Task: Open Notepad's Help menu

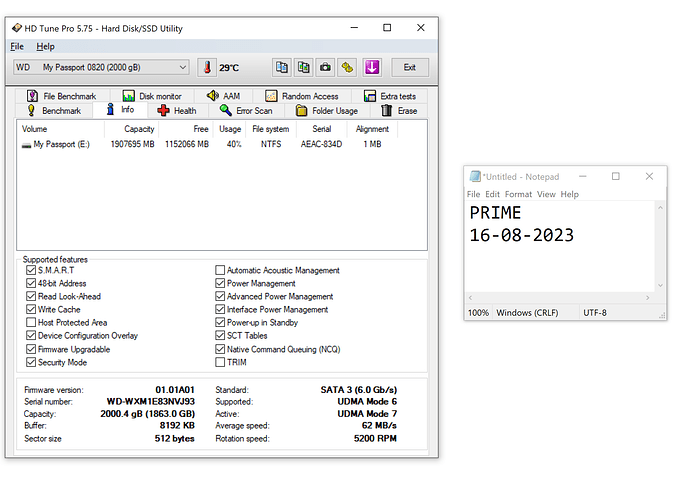Action: 569,194
